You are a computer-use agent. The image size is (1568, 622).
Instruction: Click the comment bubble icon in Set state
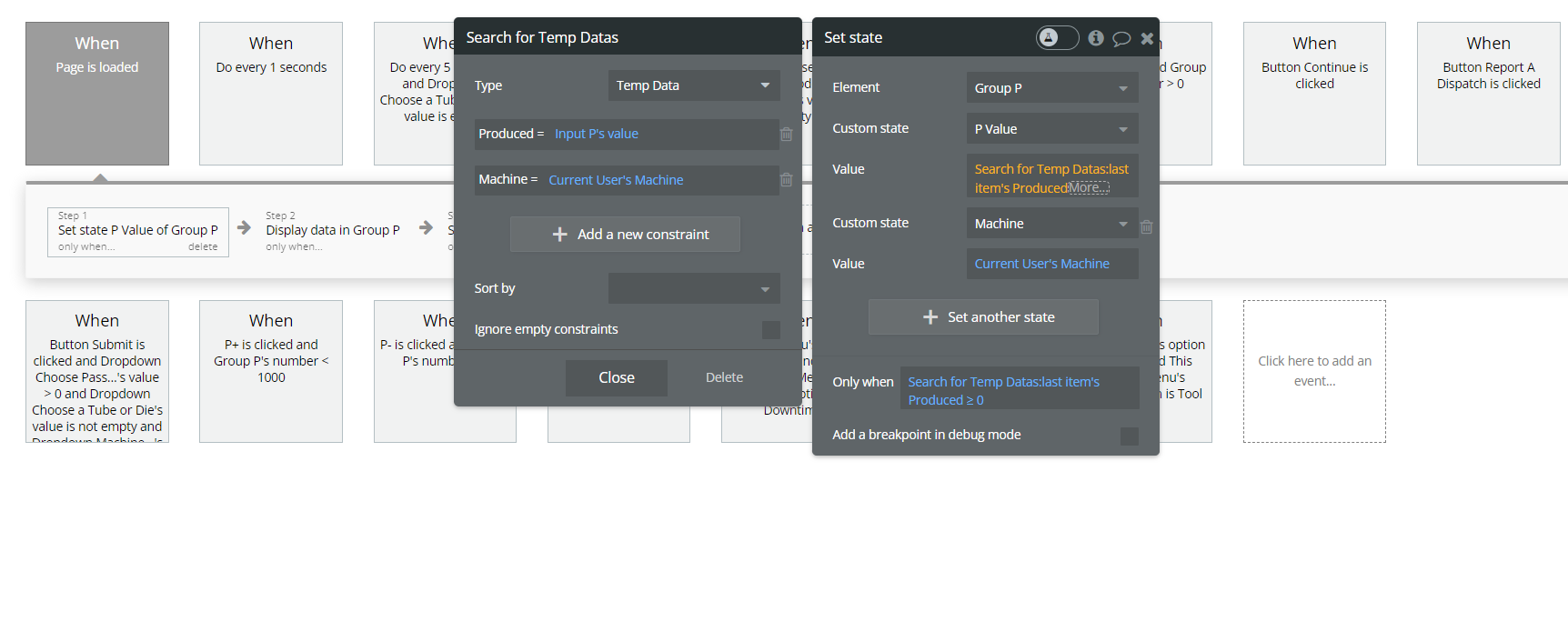pos(1121,38)
